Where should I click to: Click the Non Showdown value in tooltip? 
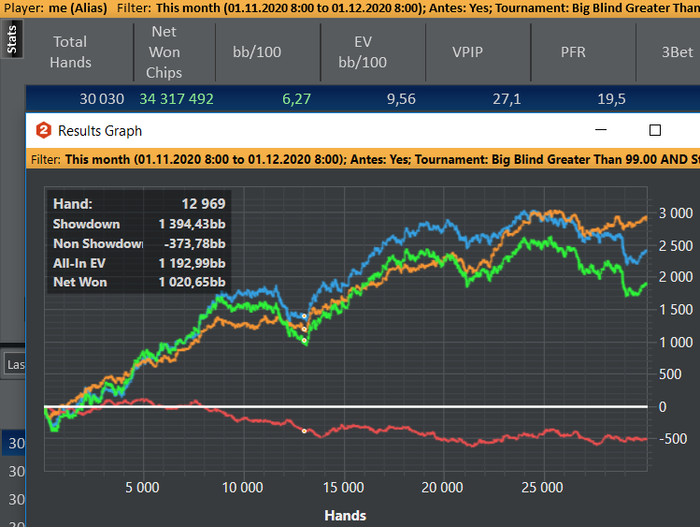click(195, 243)
